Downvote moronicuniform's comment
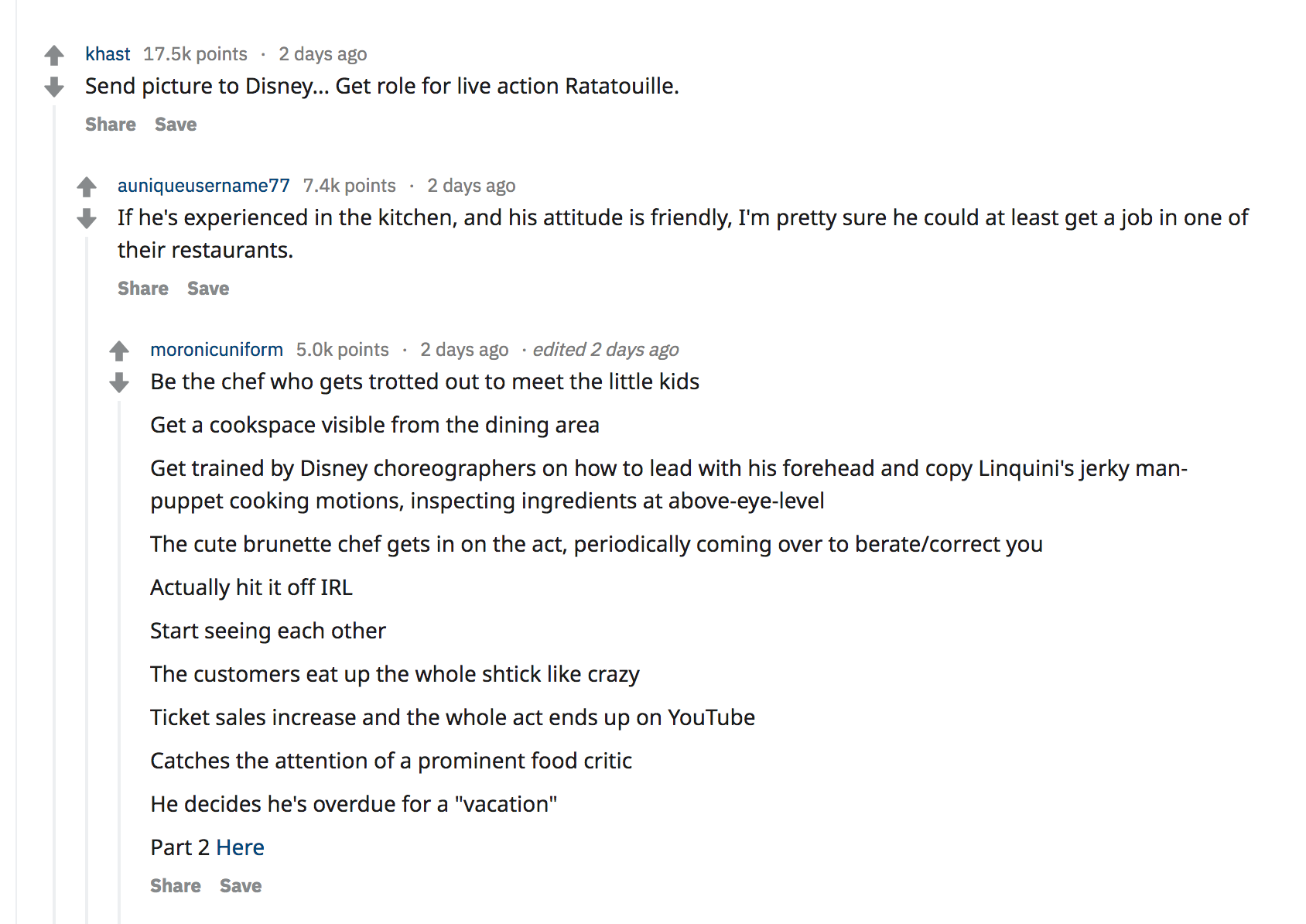 (119, 382)
